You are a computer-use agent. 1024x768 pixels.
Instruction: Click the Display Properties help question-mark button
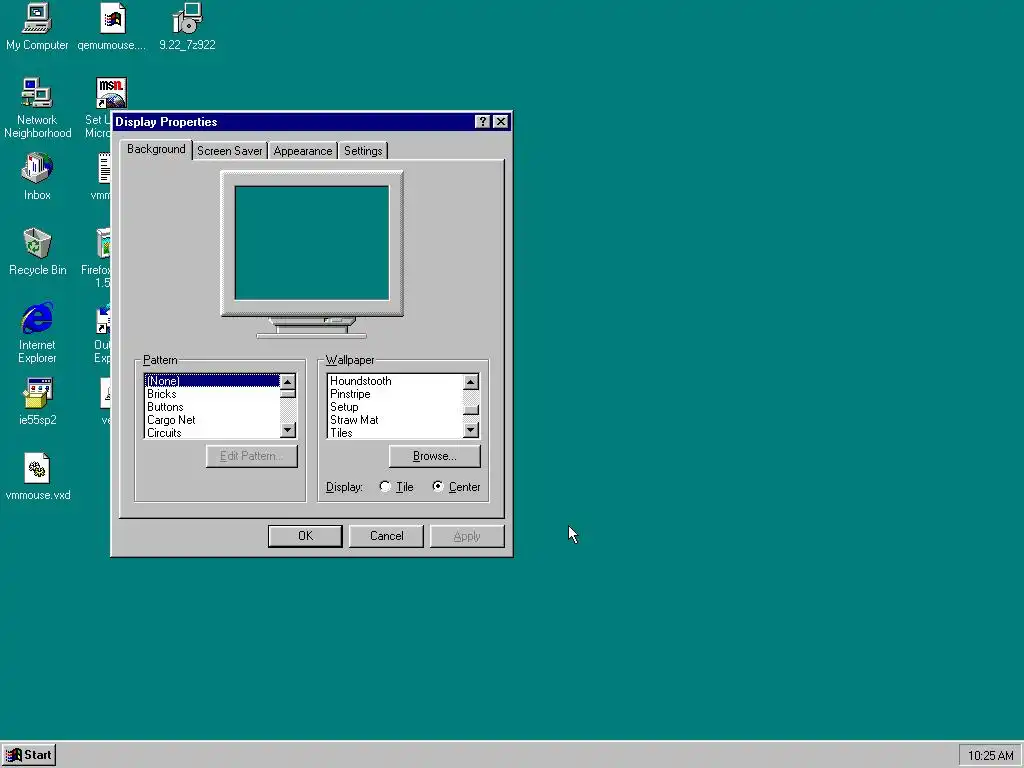482,121
